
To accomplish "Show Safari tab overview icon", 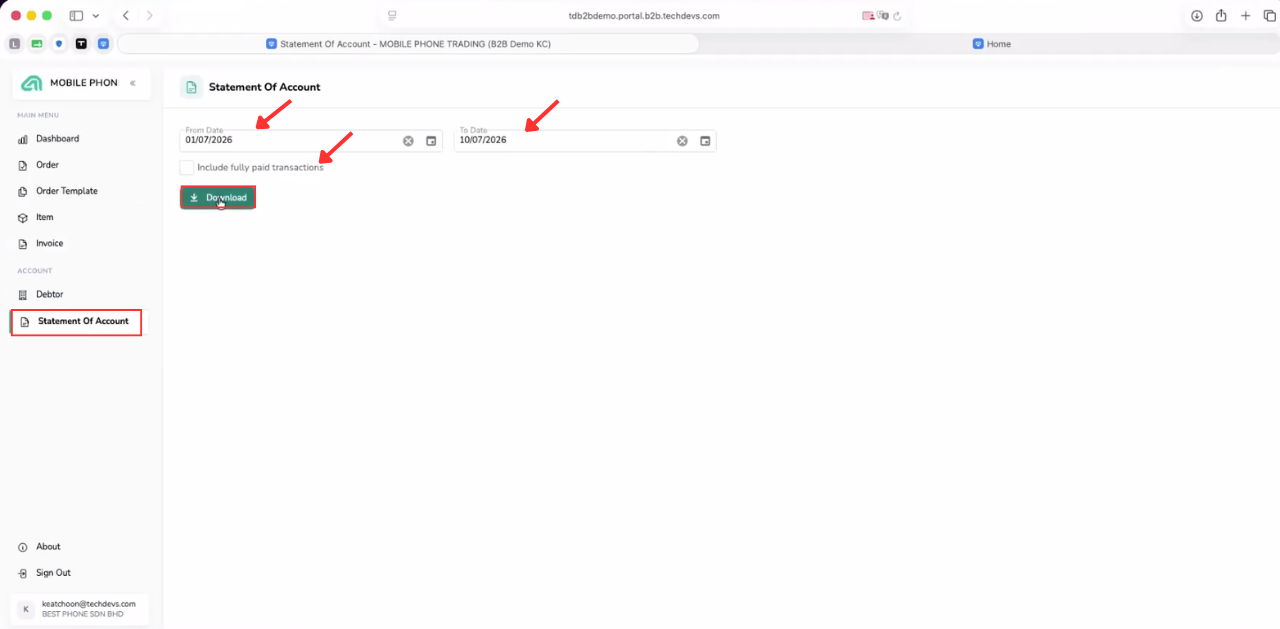I will pyautogui.click(x=1270, y=16).
